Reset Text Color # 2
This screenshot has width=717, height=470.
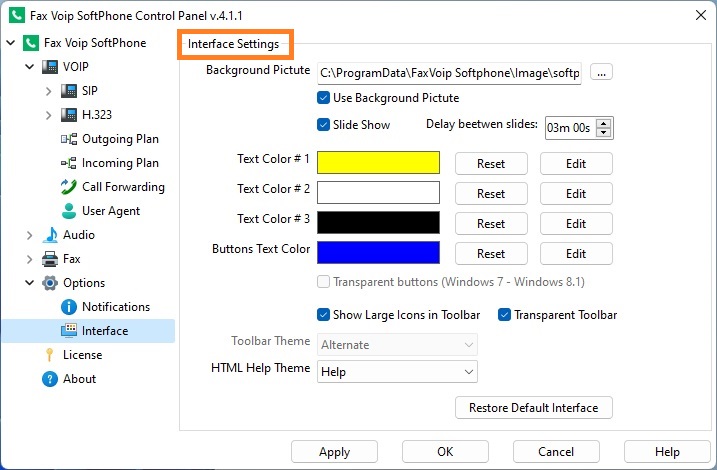point(491,193)
